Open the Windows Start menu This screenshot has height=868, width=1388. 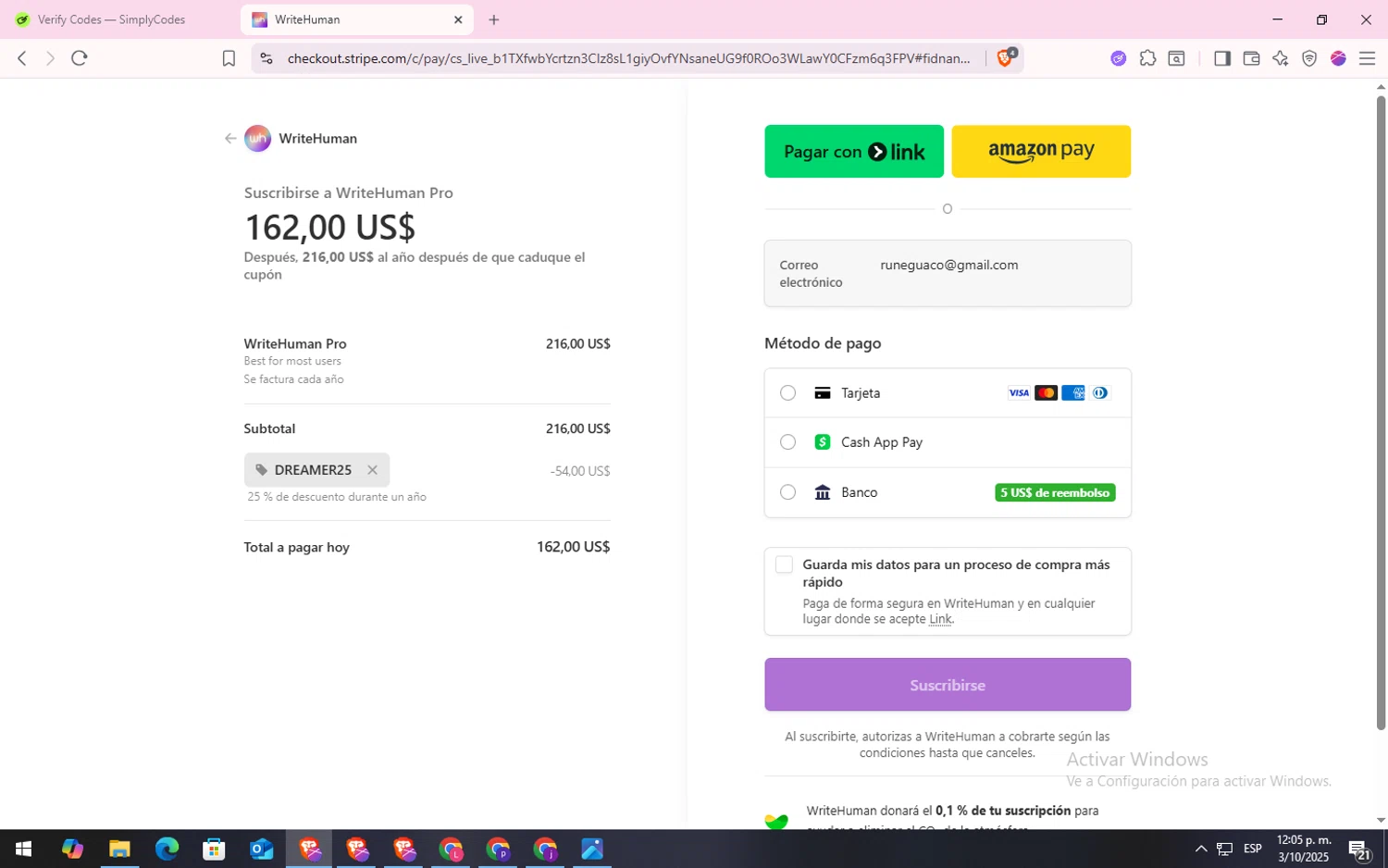click(23, 849)
